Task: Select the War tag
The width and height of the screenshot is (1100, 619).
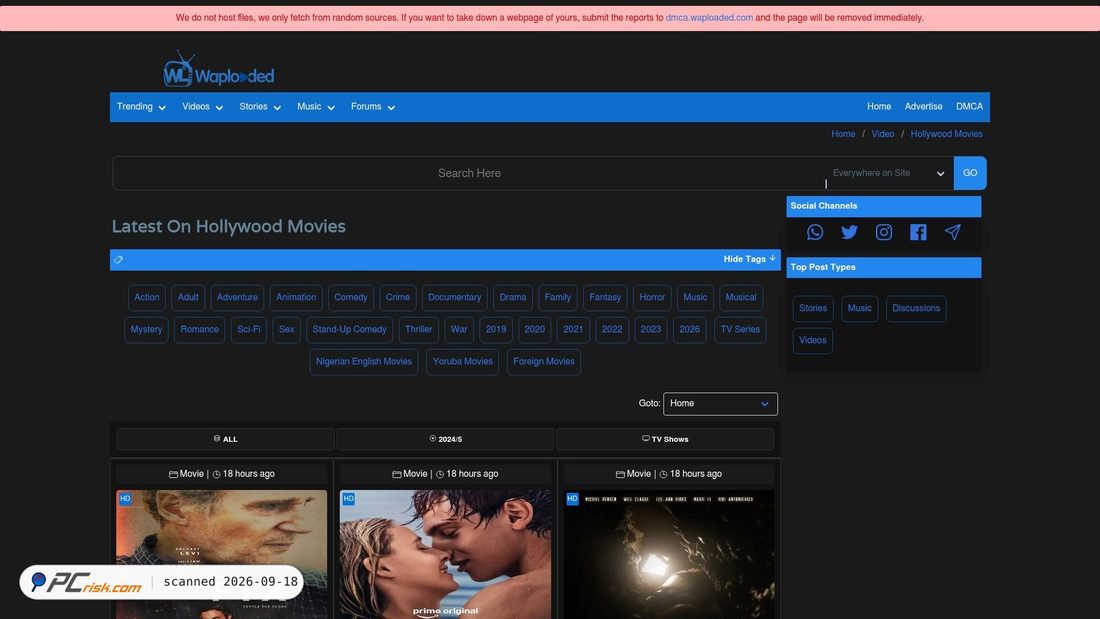Action: (459, 330)
